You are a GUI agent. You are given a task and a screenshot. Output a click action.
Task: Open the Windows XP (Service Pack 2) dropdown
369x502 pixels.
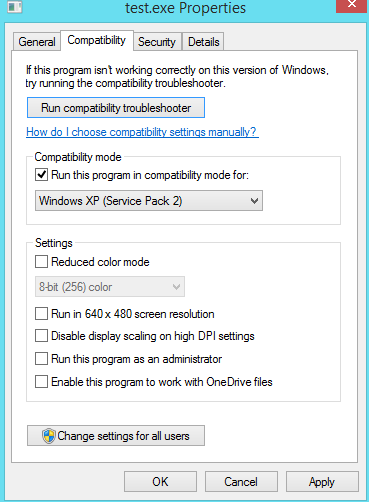point(149,201)
